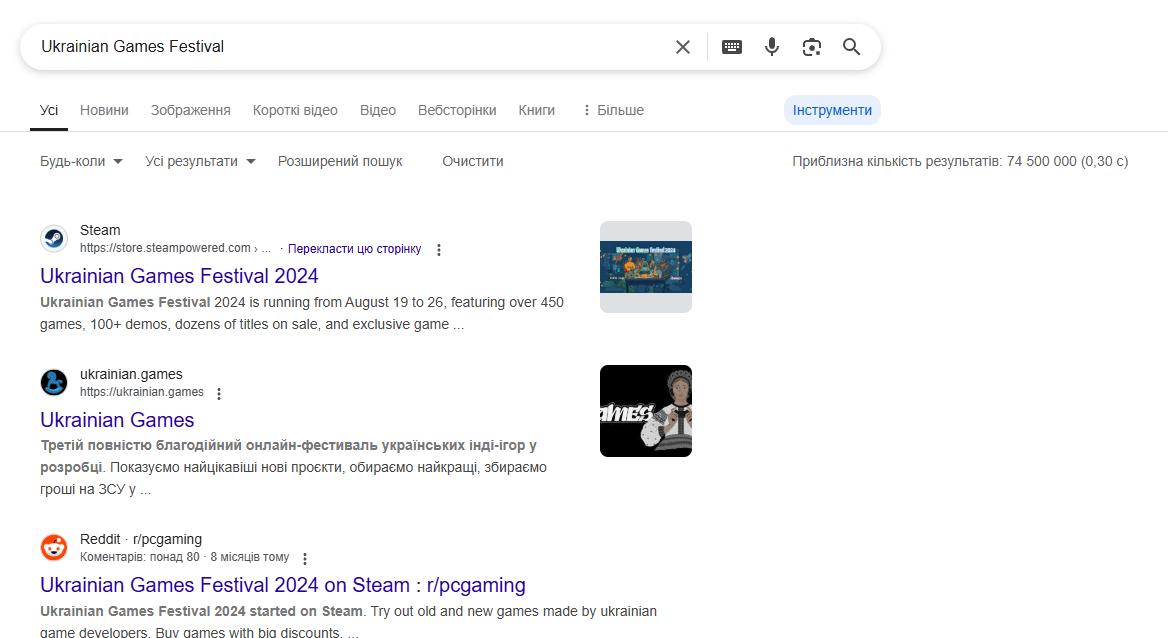Click the Steam source name
This screenshot has width=1168, height=638.
100,230
